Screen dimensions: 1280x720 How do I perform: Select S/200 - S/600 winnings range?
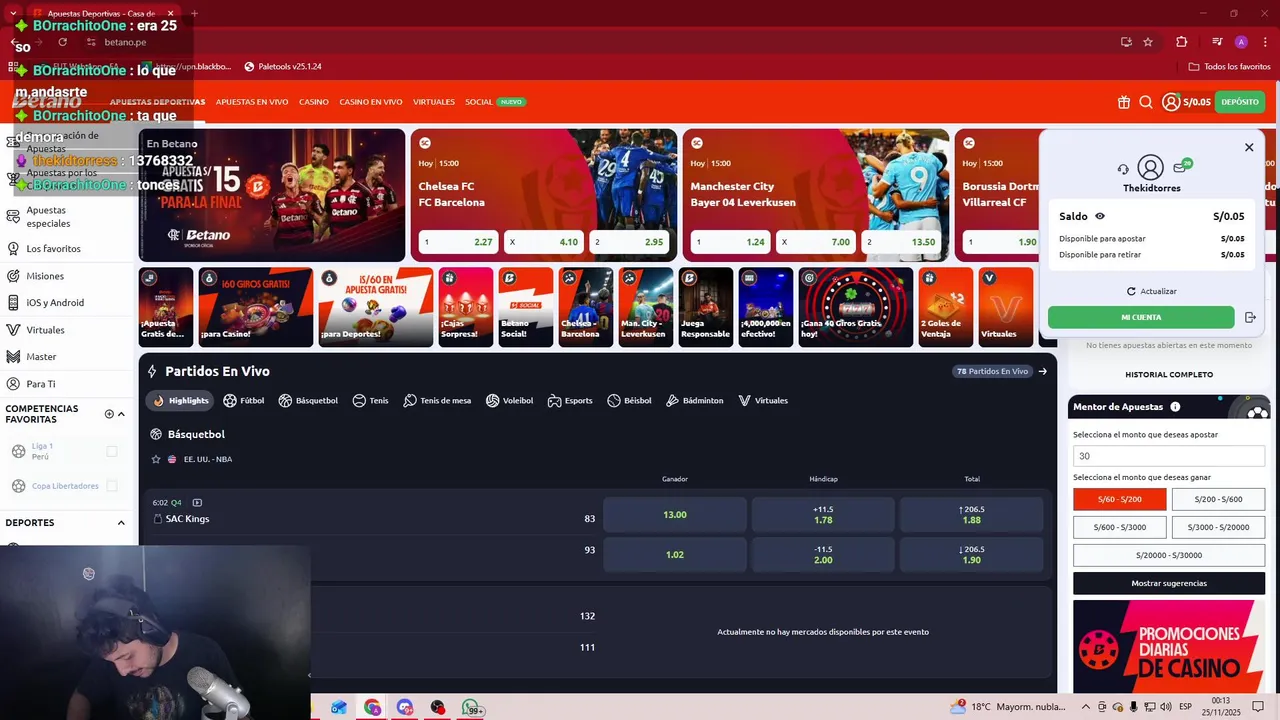pyautogui.click(x=1218, y=499)
